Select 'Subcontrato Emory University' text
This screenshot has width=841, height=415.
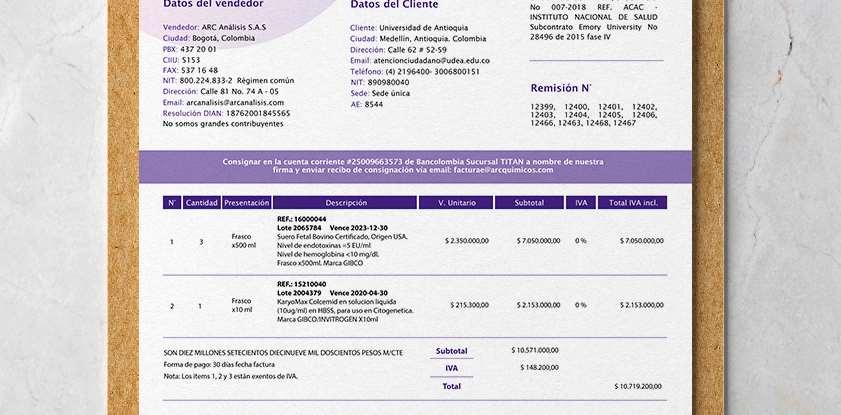pyautogui.click(x=586, y=27)
